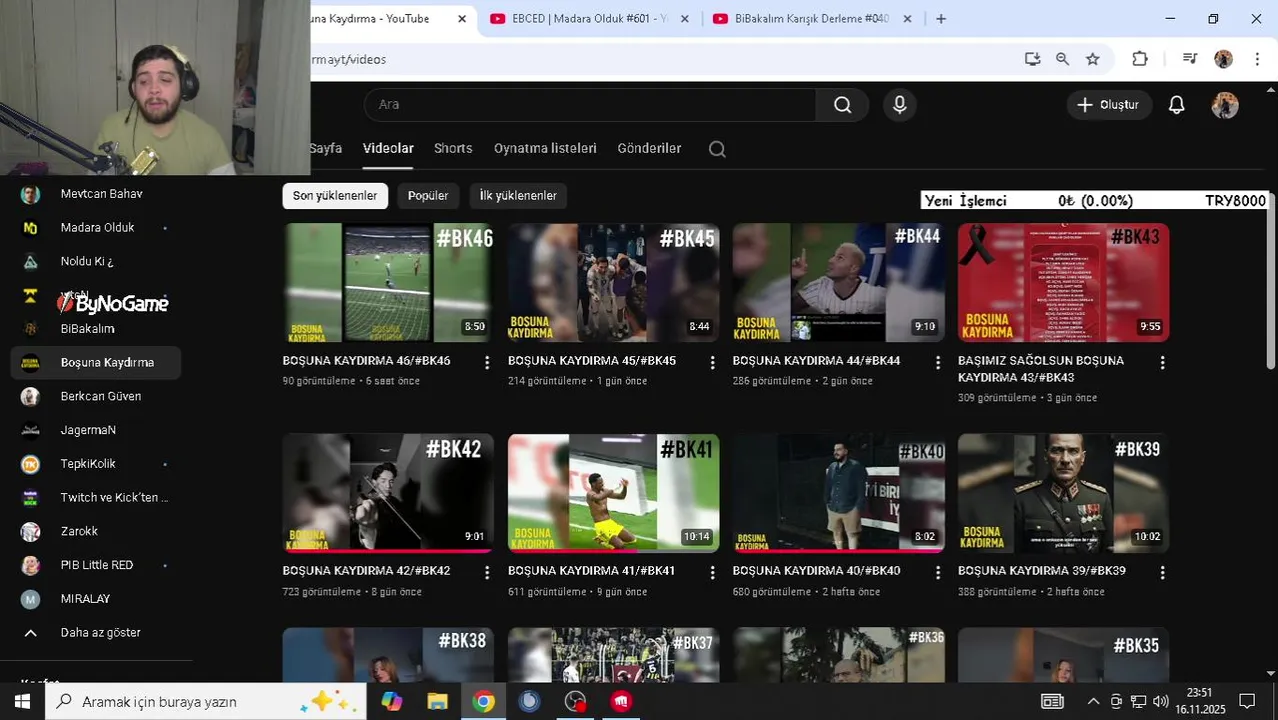Open Madara Olduk subscription
The height and width of the screenshot is (720, 1278).
point(96,228)
